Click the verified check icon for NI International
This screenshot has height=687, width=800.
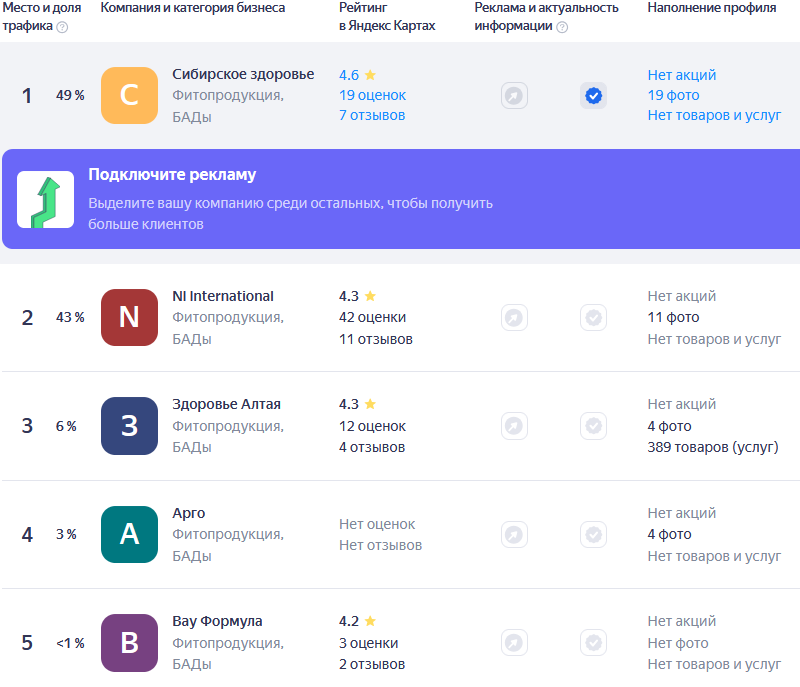(x=593, y=317)
